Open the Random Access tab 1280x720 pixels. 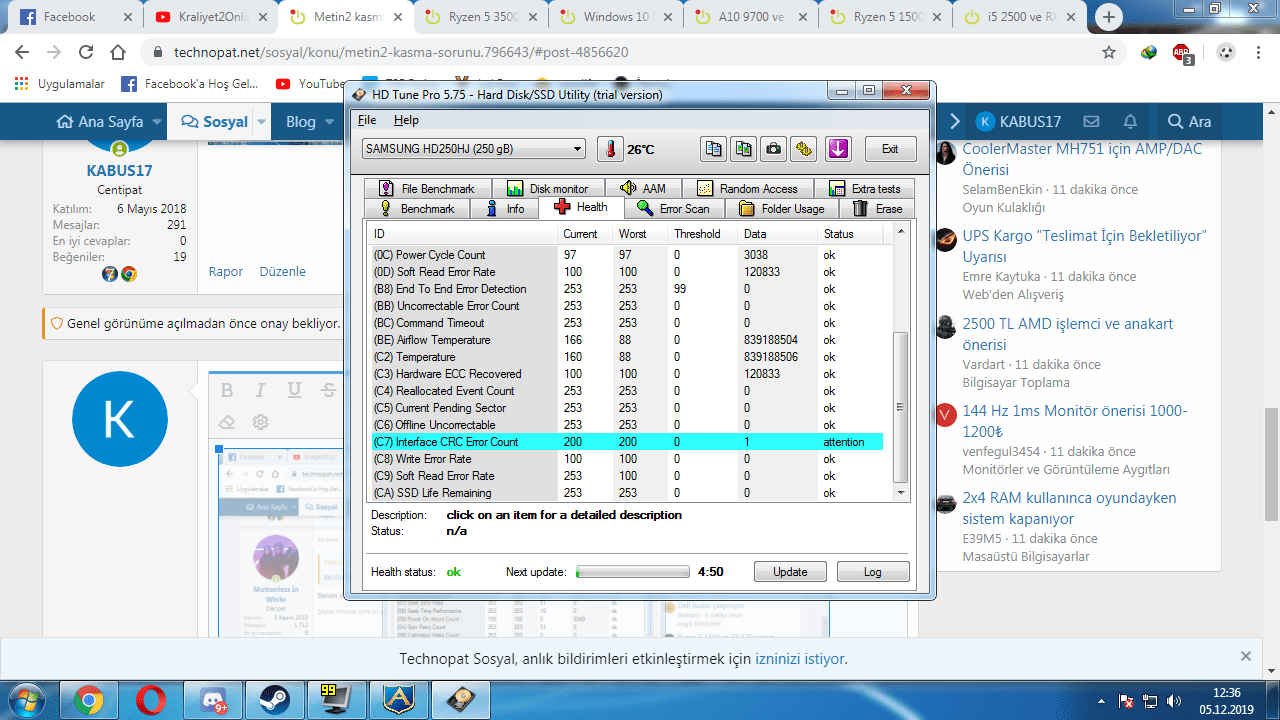[x=747, y=188]
